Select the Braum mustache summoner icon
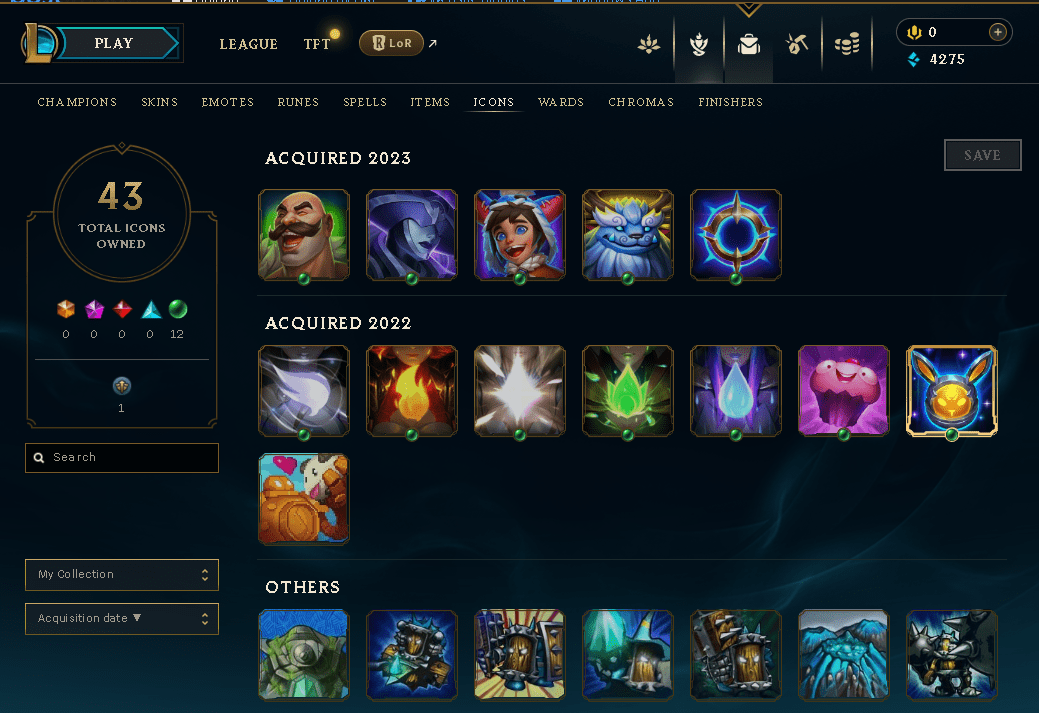1039x713 pixels. (303, 235)
